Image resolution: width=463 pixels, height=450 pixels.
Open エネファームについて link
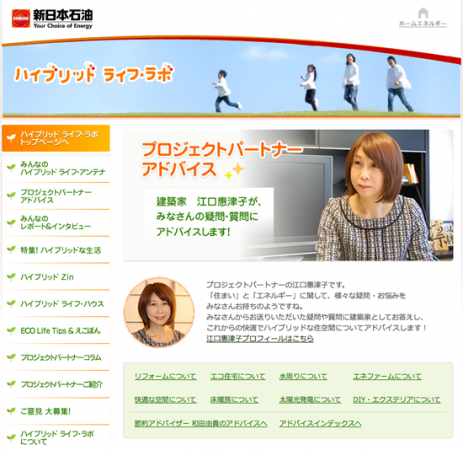[387, 376]
